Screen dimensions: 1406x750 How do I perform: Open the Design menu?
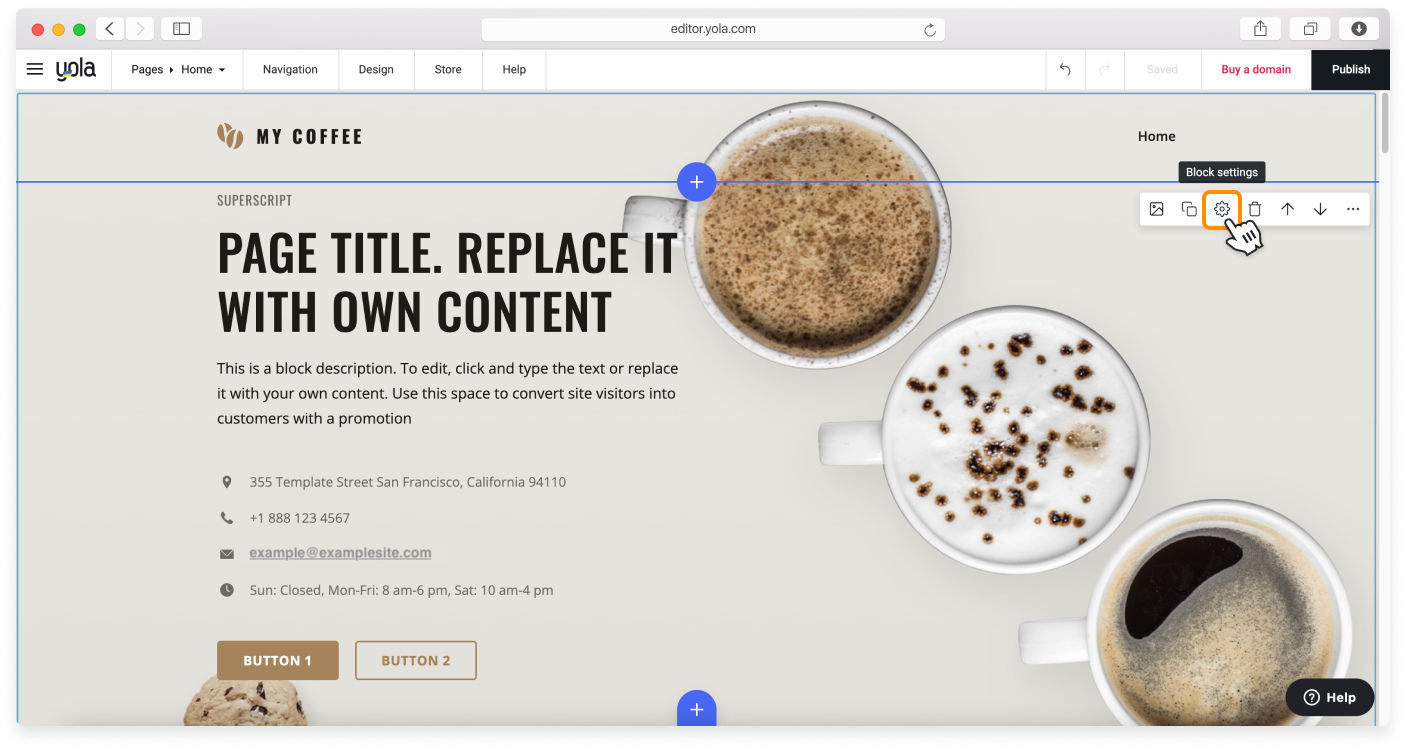coord(376,70)
